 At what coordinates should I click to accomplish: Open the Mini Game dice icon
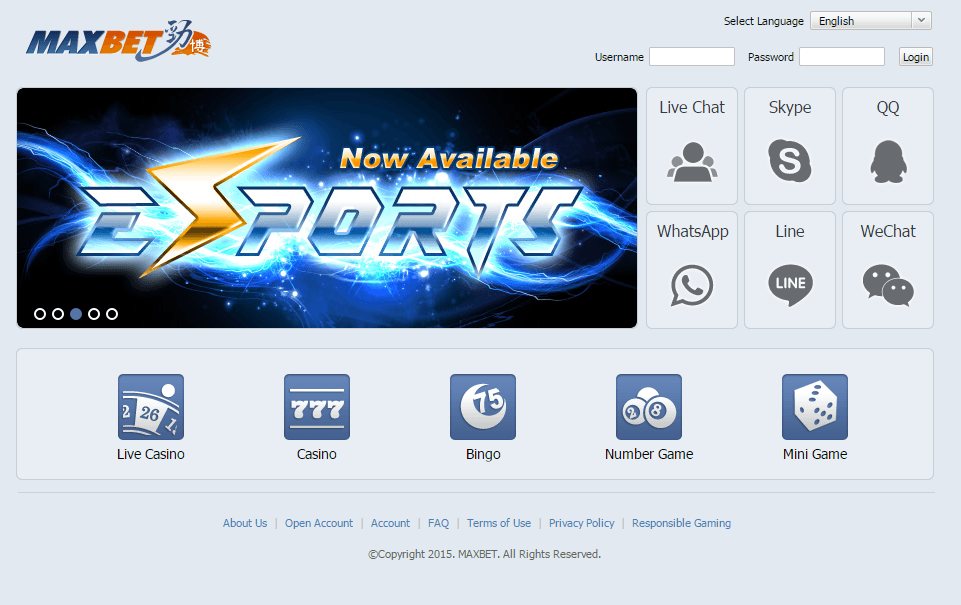pos(815,407)
